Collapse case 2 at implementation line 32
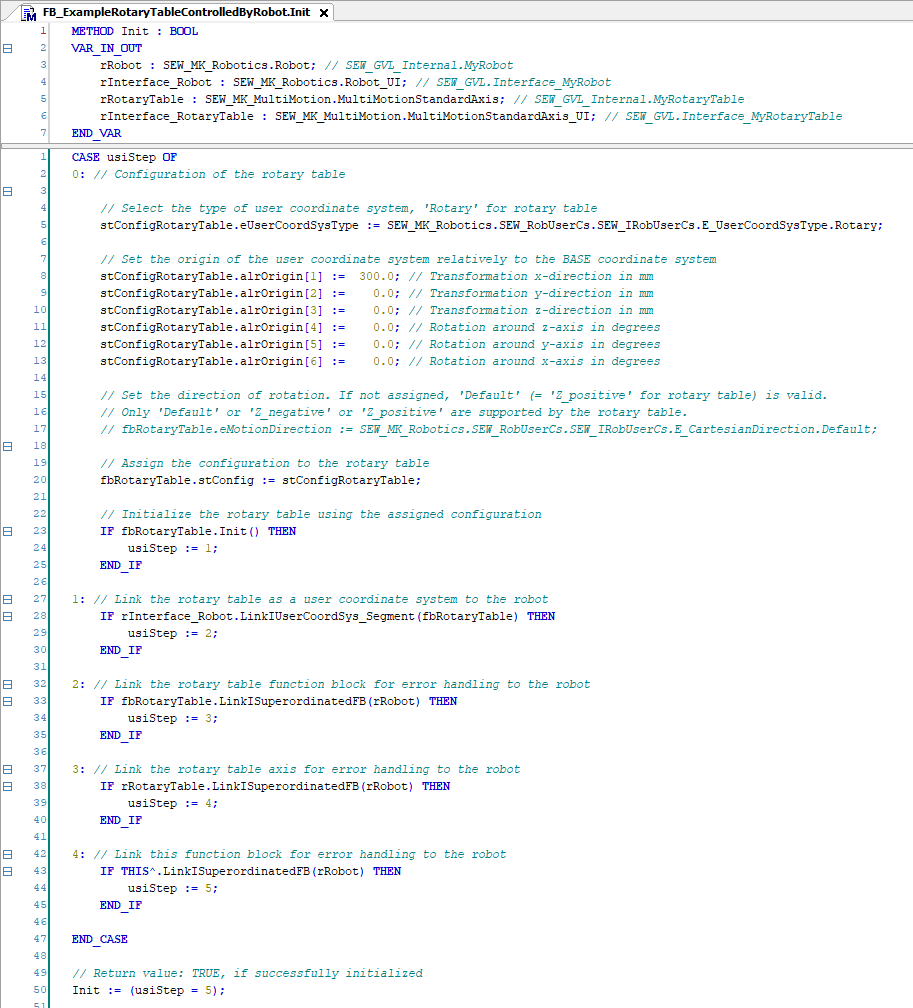Image resolution: width=913 pixels, height=1008 pixels. (8, 684)
